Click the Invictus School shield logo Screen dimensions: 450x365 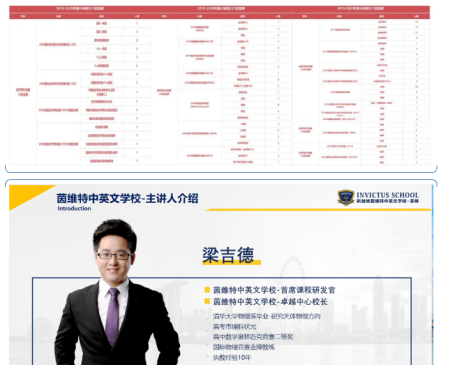click(346, 197)
